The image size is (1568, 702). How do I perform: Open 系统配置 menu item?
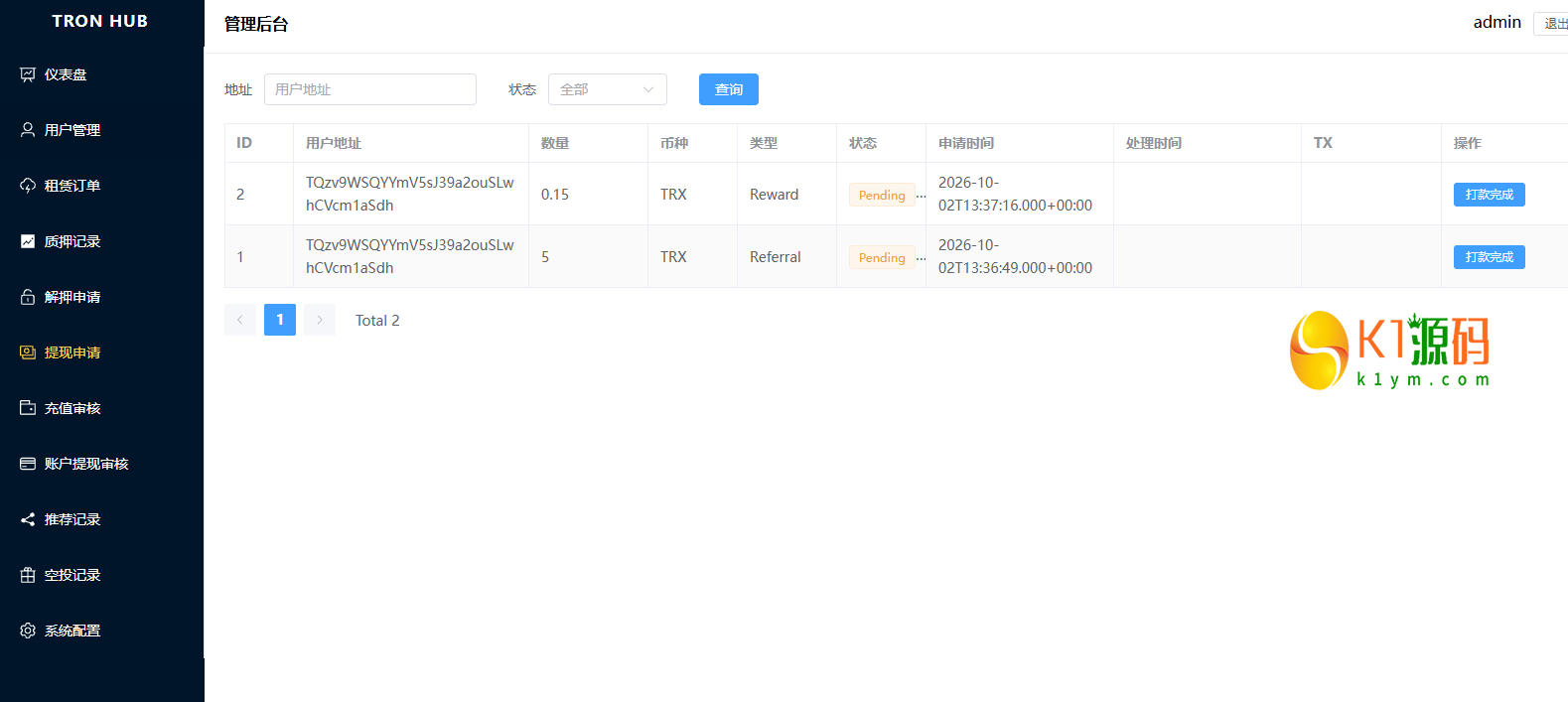(x=102, y=631)
